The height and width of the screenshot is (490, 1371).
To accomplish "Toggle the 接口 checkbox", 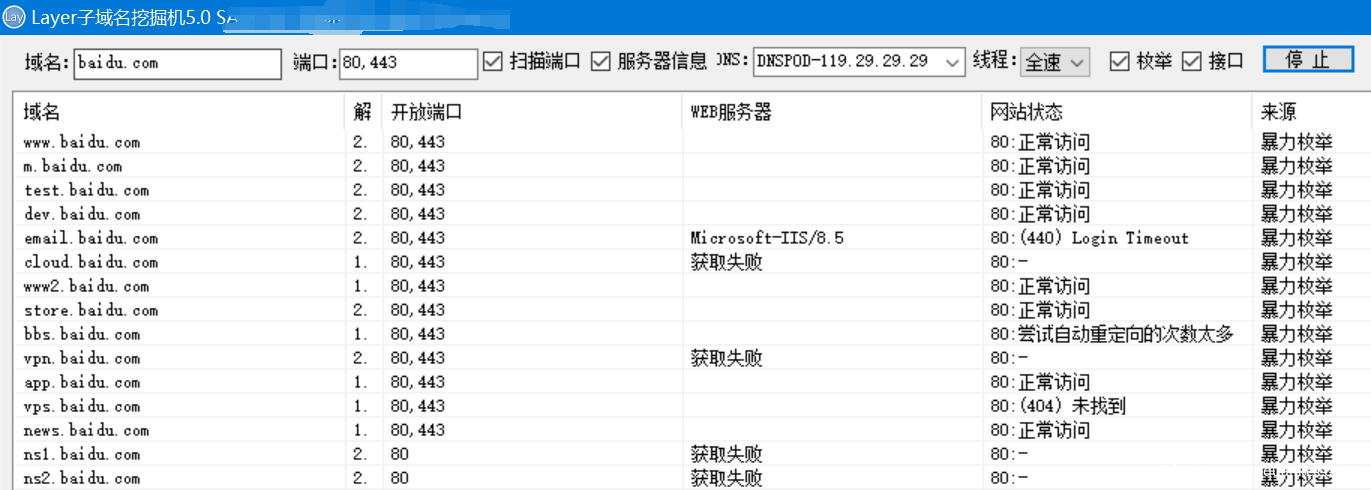I will pyautogui.click(x=1191, y=61).
